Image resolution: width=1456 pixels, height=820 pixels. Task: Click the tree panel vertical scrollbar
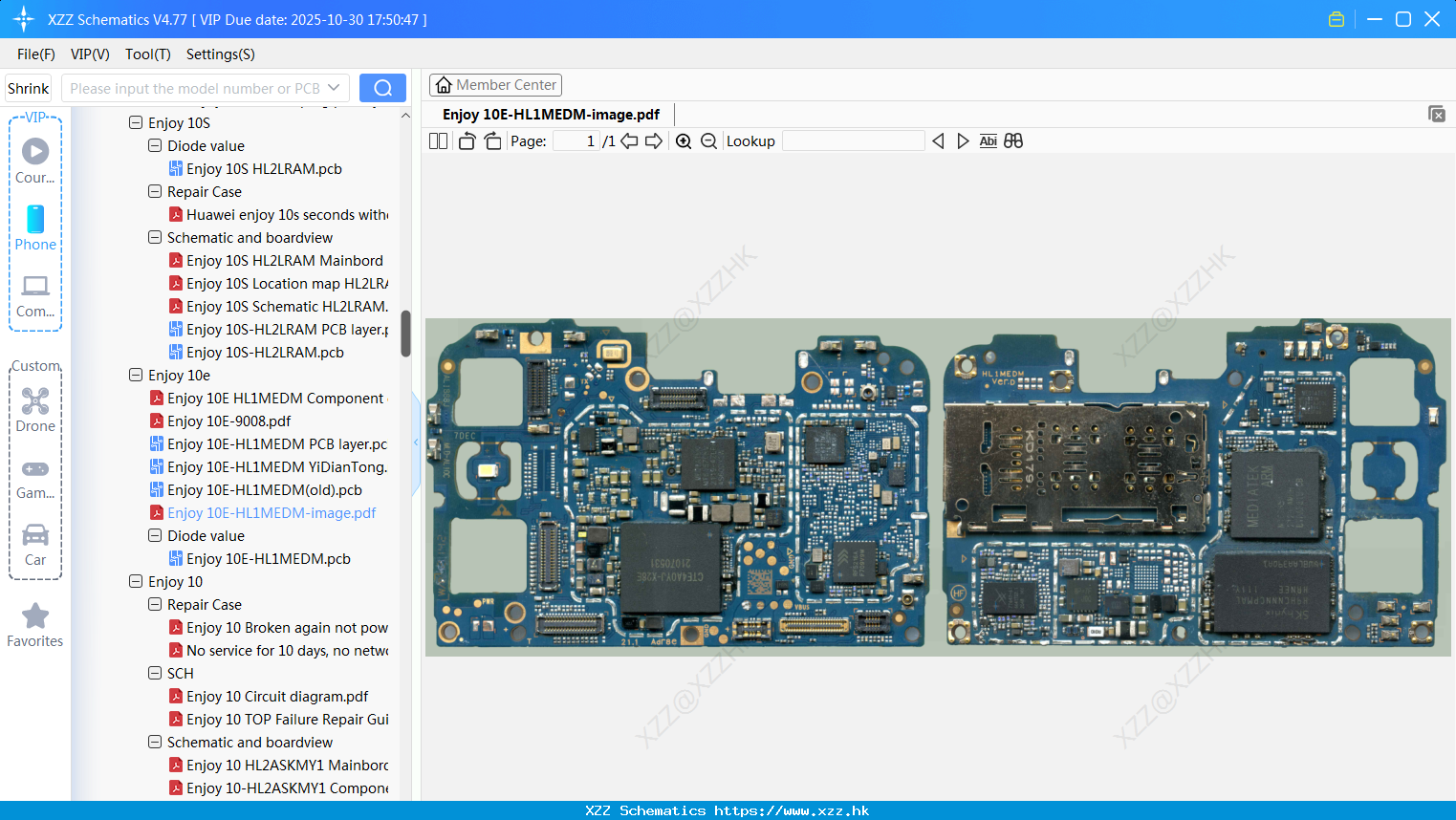click(405, 334)
